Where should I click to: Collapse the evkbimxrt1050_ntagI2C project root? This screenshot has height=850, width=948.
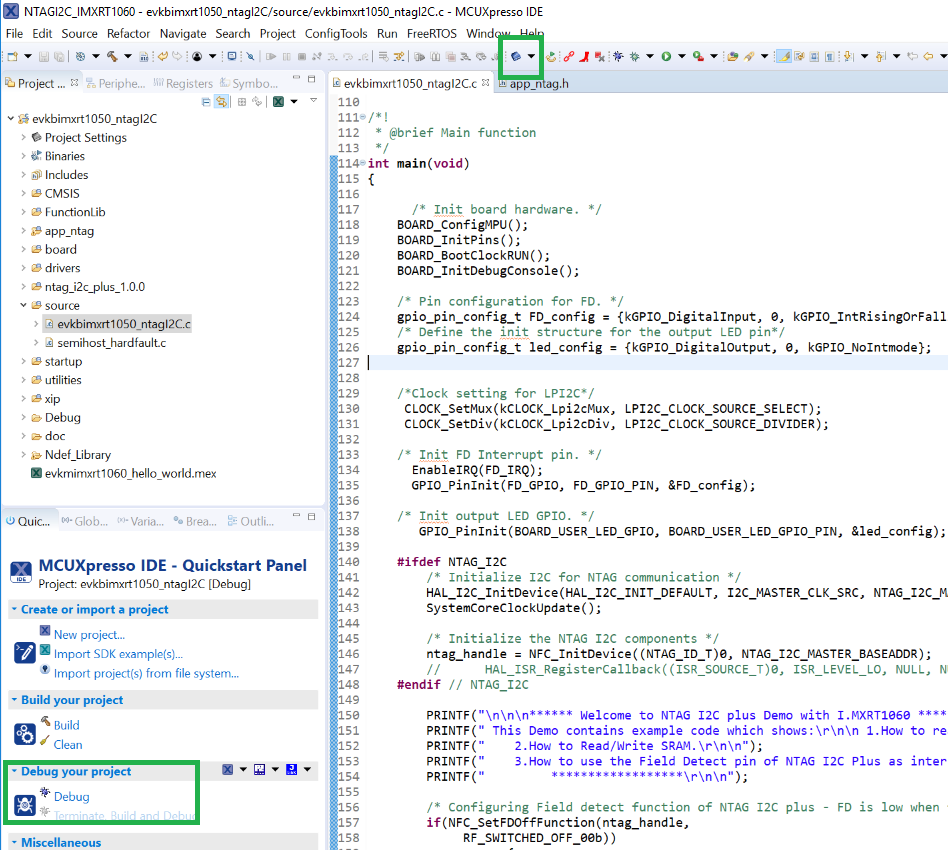(10, 118)
